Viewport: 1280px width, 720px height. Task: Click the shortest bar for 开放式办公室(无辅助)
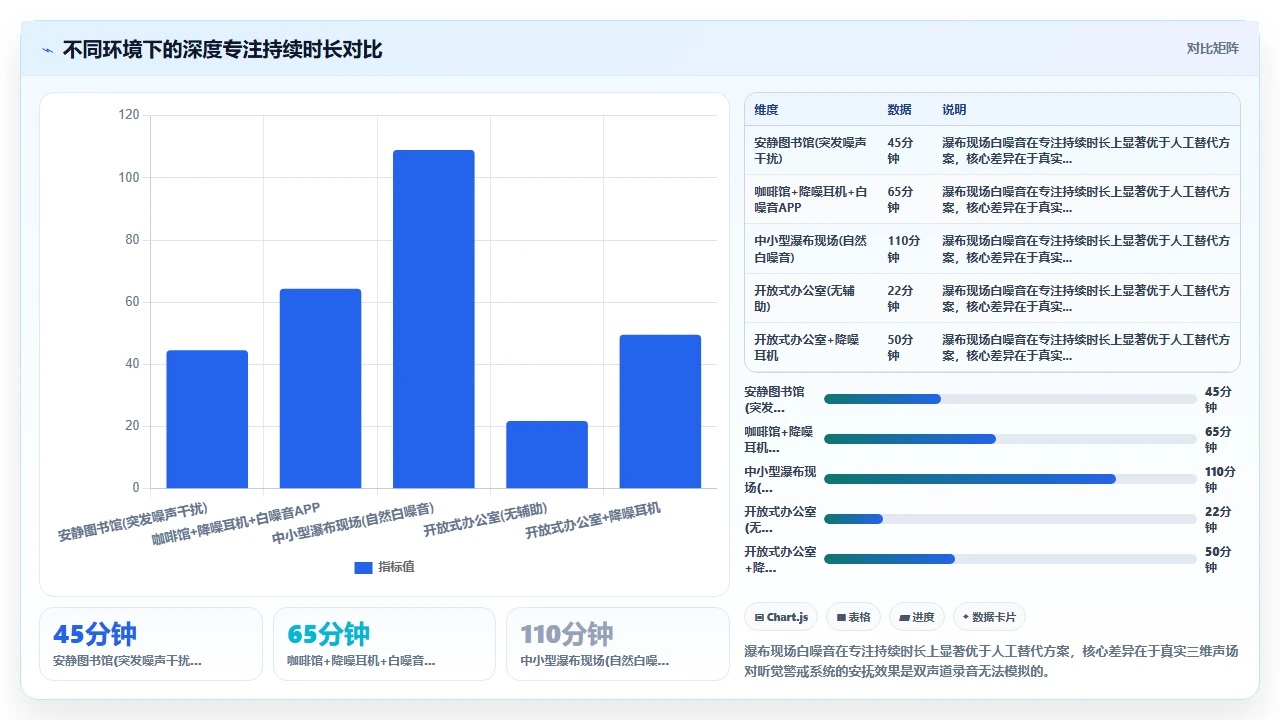[547, 454]
